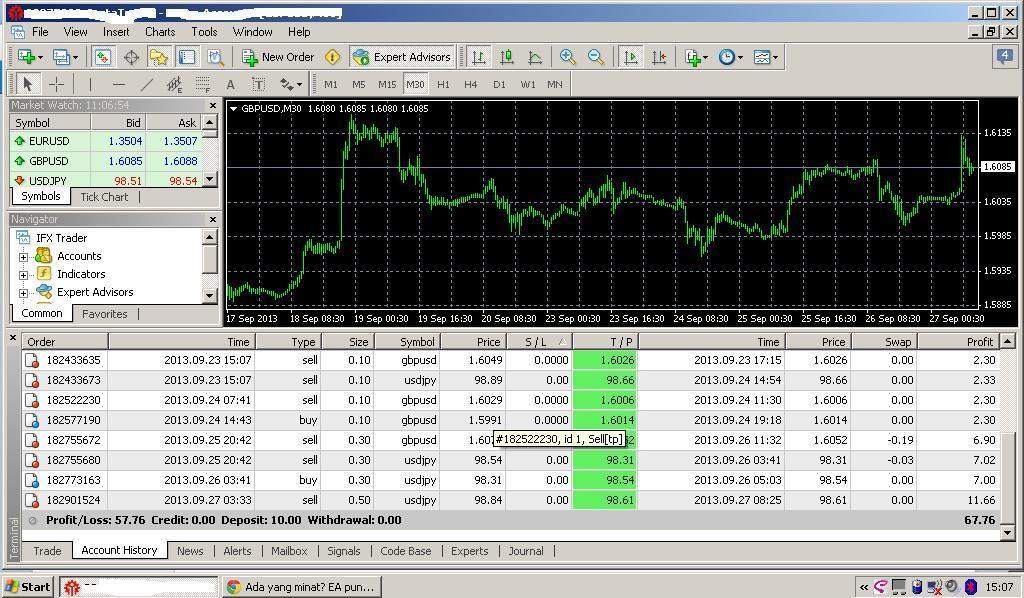Select the Equidistant Channel tool
This screenshot has width=1024, height=598.
[x=174, y=84]
